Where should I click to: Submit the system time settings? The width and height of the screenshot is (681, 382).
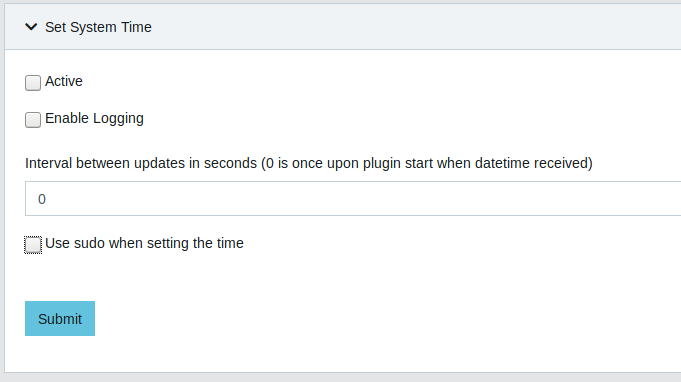point(60,319)
